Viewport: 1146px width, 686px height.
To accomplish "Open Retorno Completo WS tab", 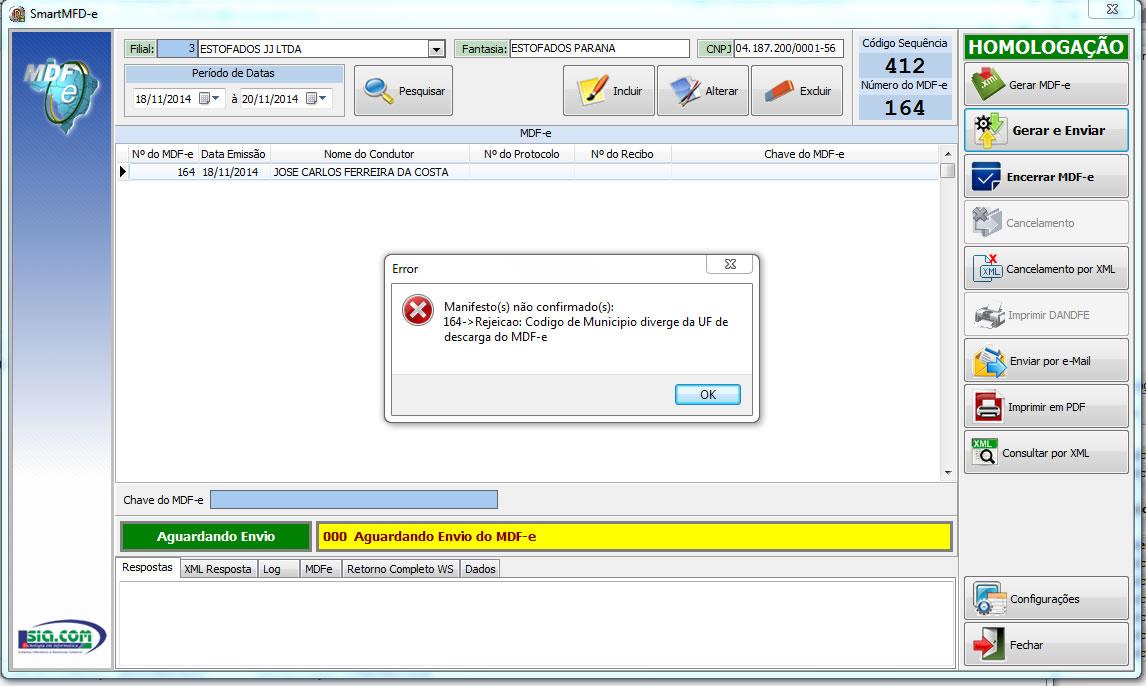I will click(x=401, y=569).
